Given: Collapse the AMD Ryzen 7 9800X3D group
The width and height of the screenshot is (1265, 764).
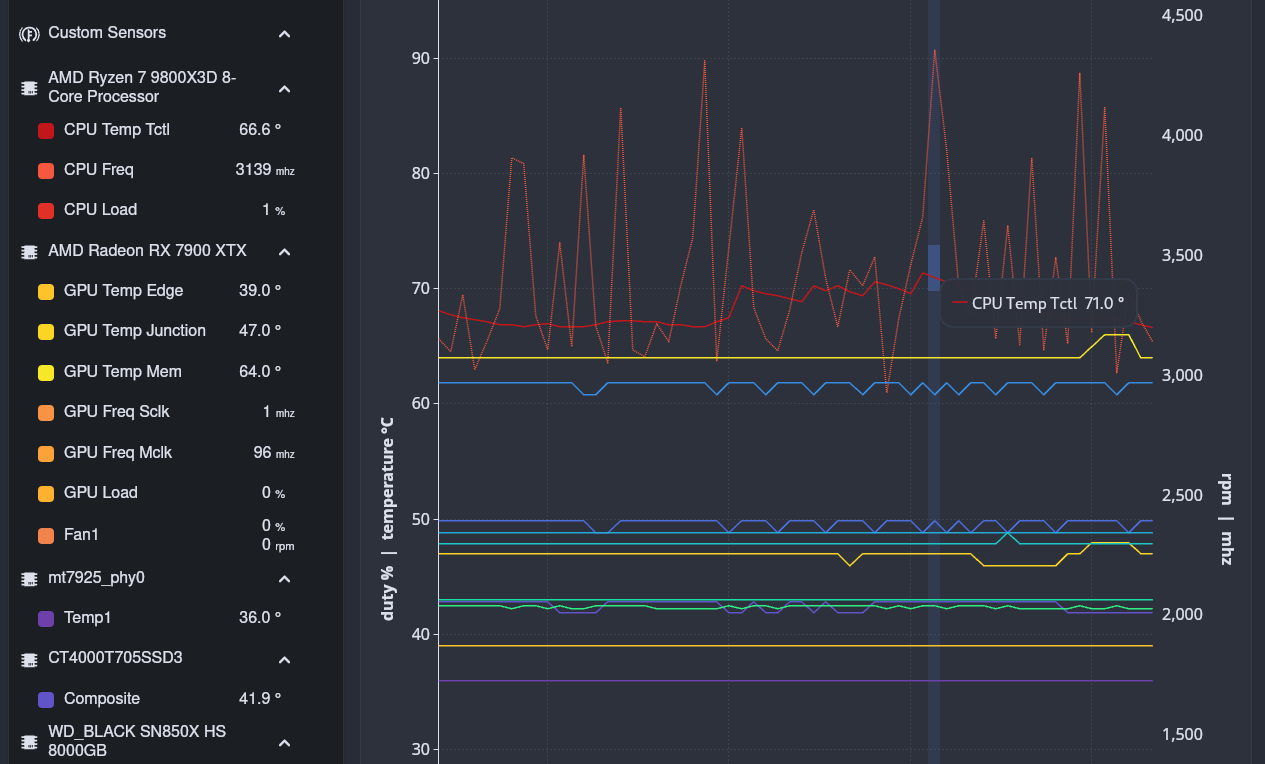Looking at the screenshot, I should click(284, 89).
